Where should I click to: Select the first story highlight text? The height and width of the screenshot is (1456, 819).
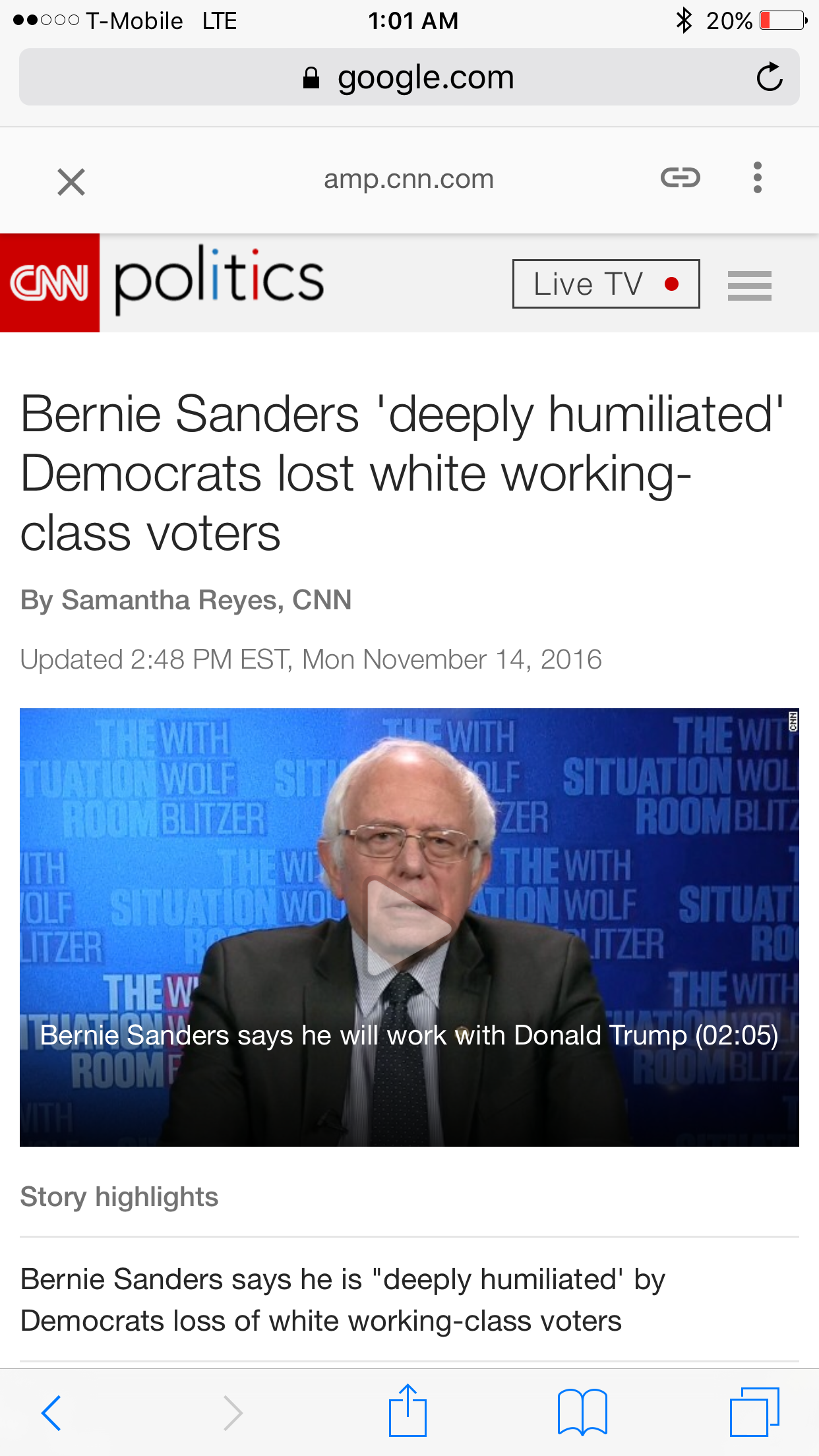[343, 1300]
